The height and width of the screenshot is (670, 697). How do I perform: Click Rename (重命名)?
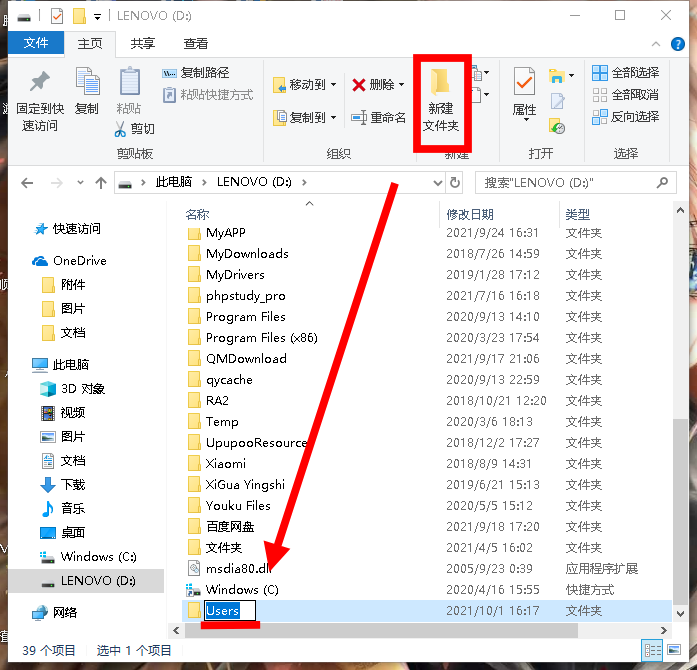tap(378, 118)
